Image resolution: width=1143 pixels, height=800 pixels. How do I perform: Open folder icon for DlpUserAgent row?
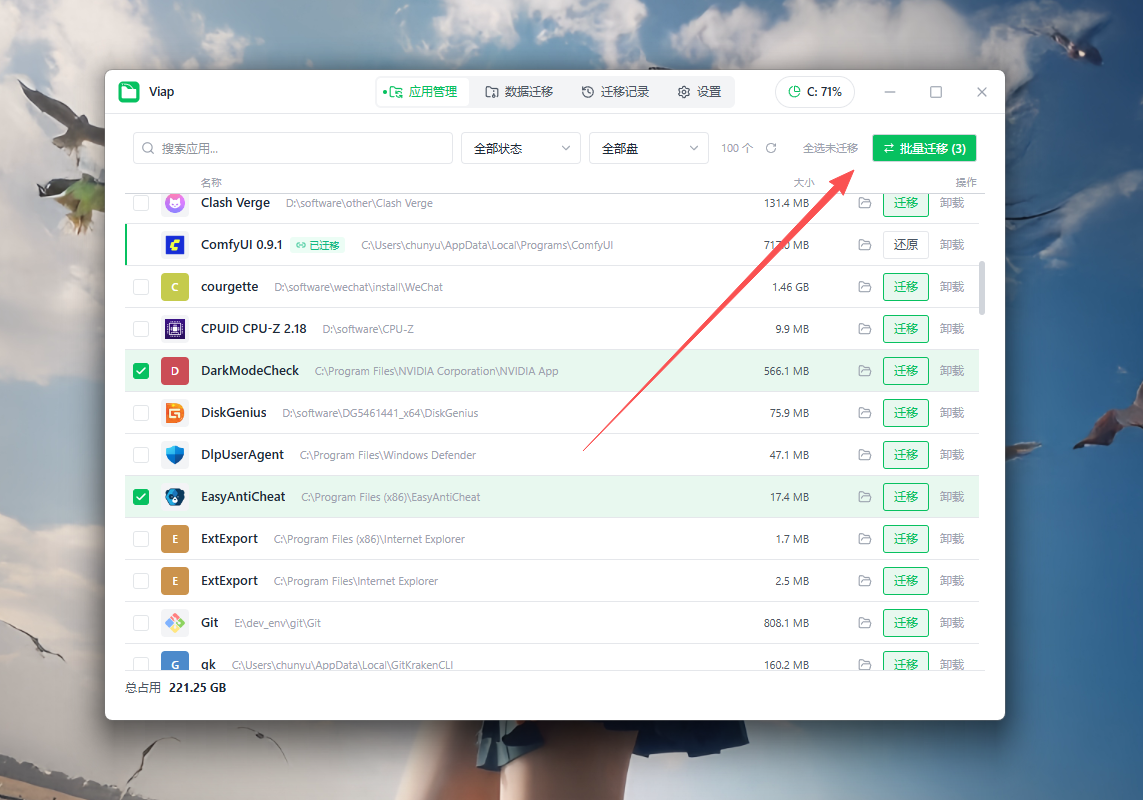pos(865,455)
